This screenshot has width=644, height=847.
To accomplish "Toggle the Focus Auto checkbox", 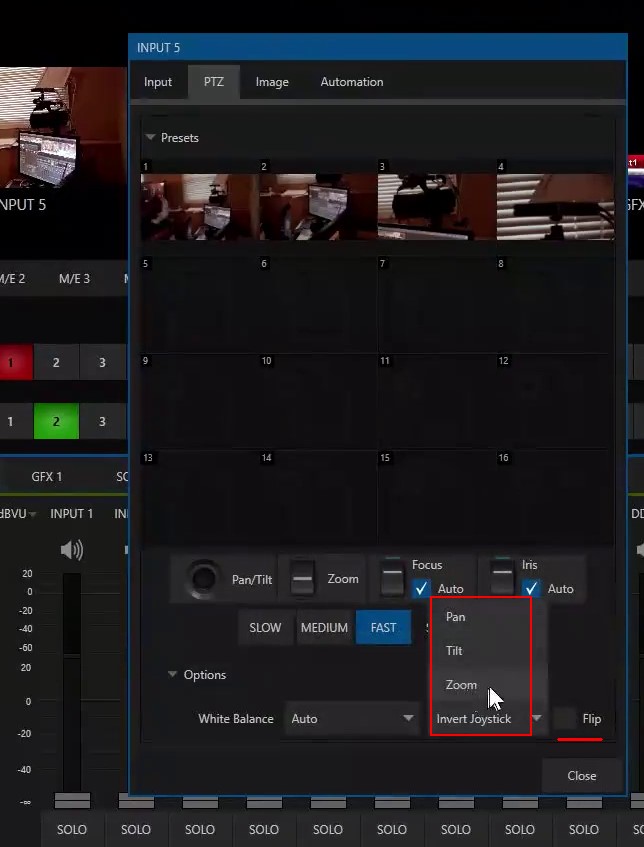I will point(421,589).
